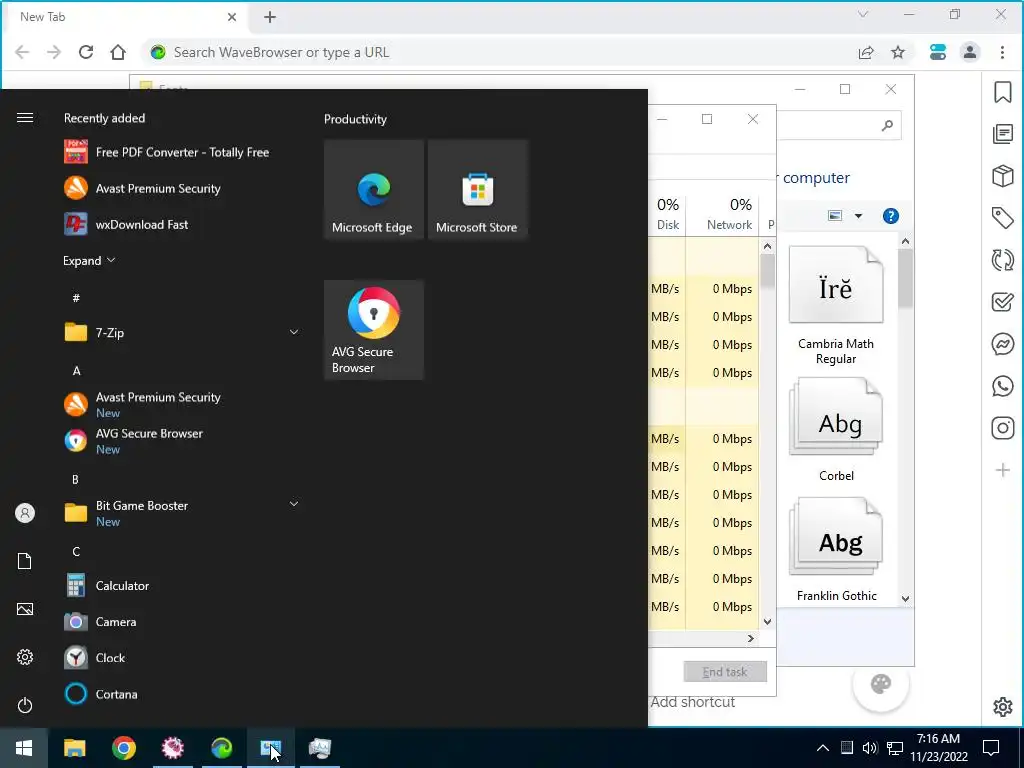Click the Power button in Start
The width and height of the screenshot is (1024, 768).
pyautogui.click(x=25, y=705)
